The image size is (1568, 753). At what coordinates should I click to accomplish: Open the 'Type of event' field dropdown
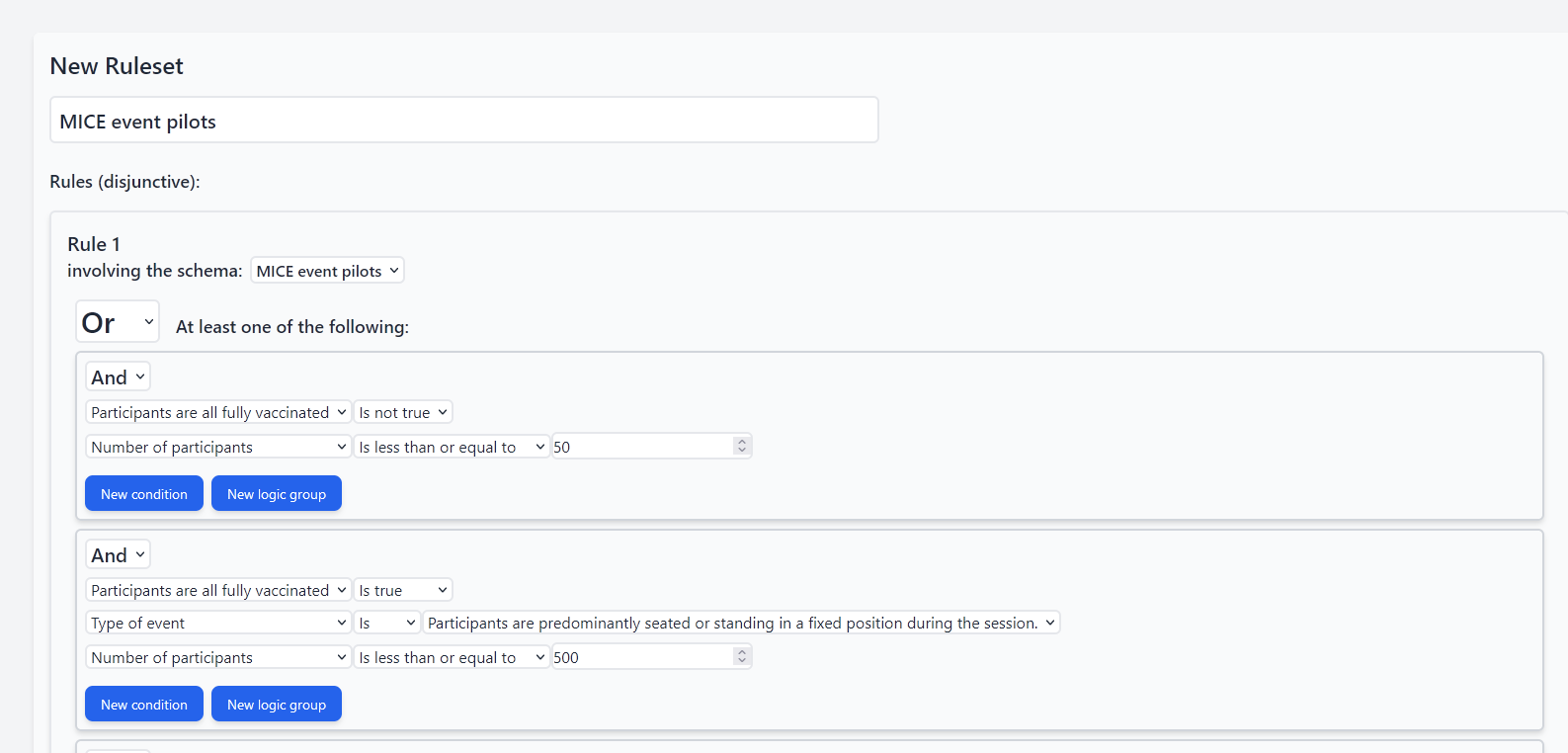(x=218, y=624)
